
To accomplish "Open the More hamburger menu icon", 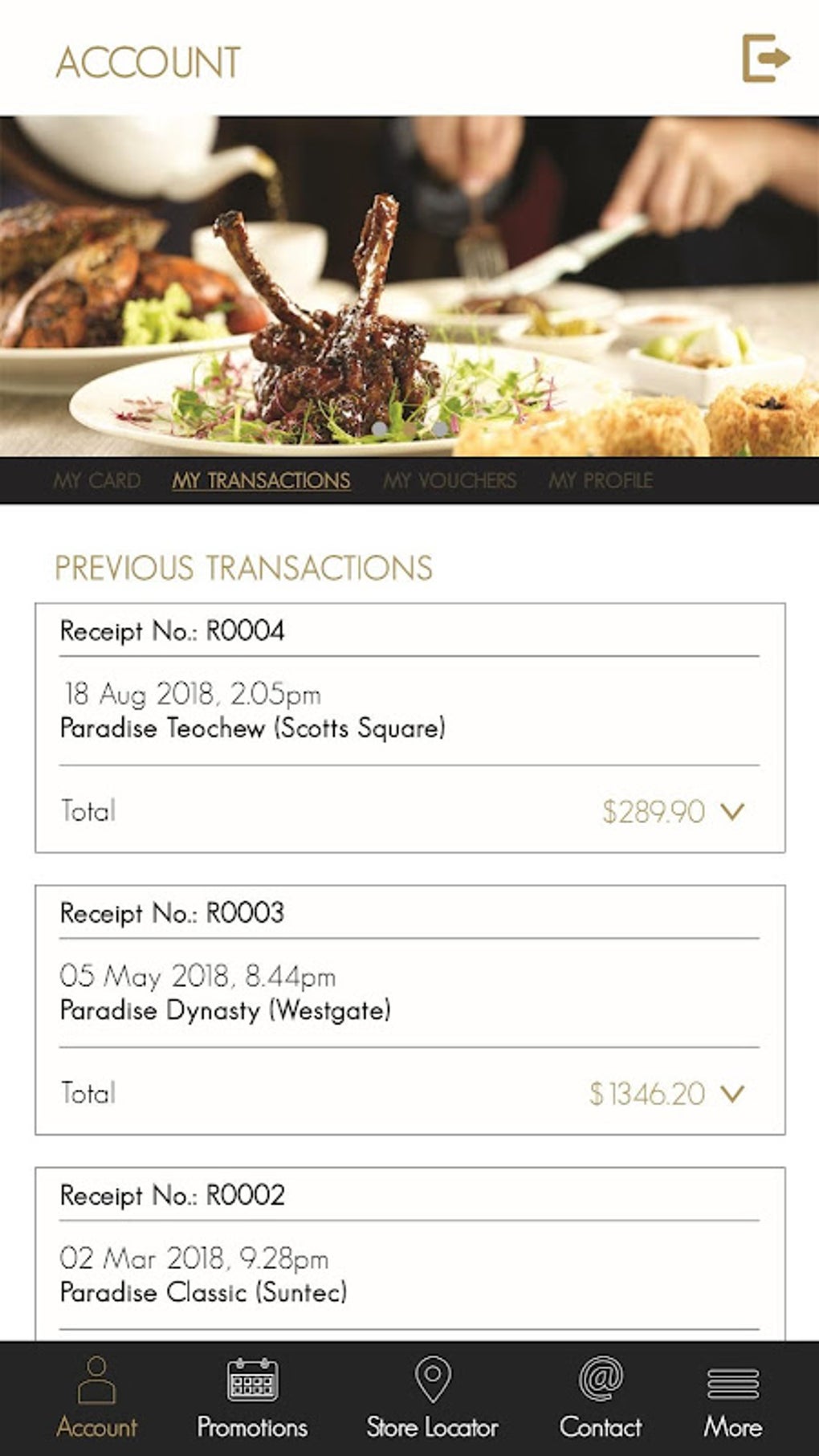I will pyautogui.click(x=732, y=1383).
